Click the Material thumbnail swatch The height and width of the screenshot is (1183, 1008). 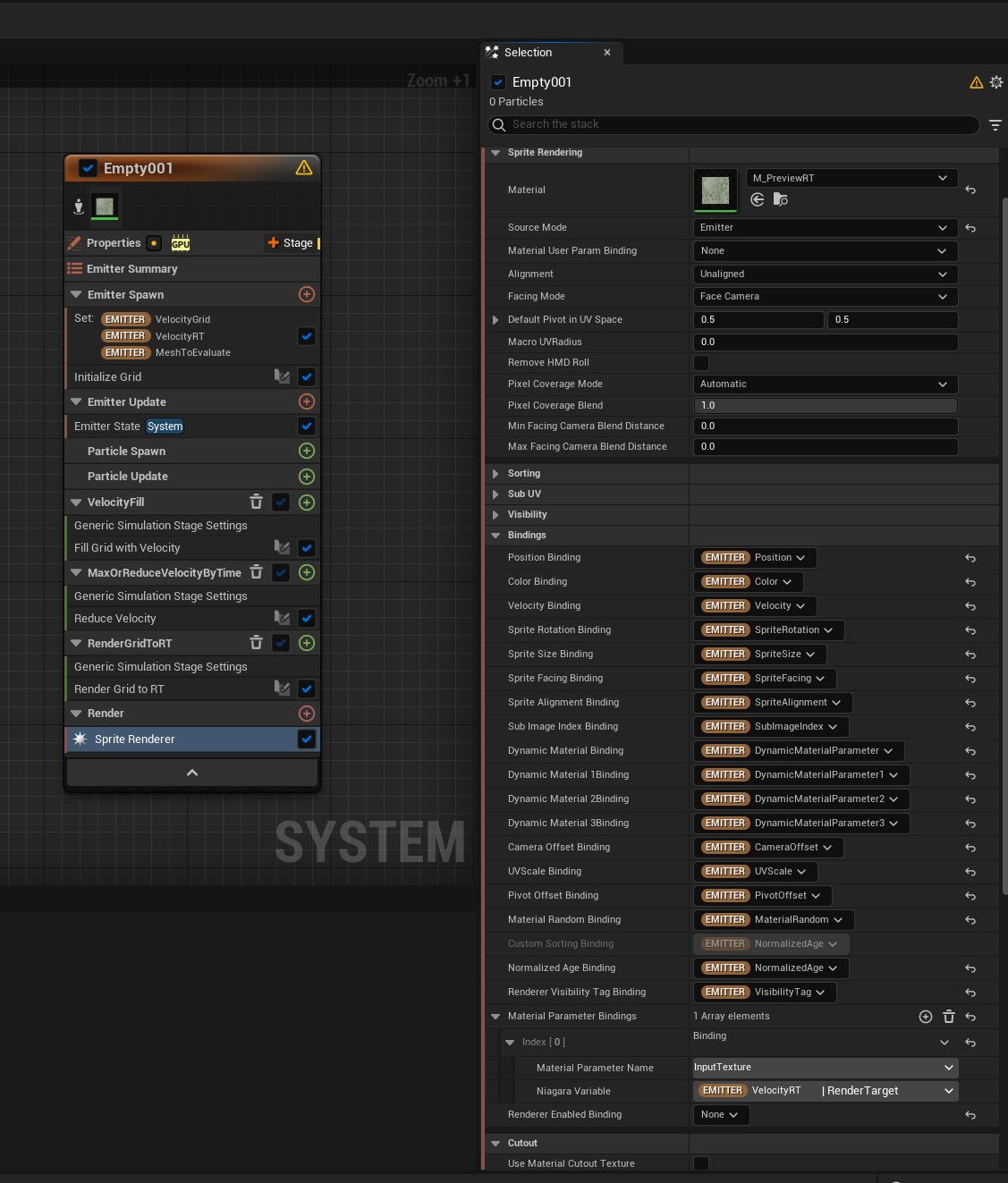(x=716, y=190)
